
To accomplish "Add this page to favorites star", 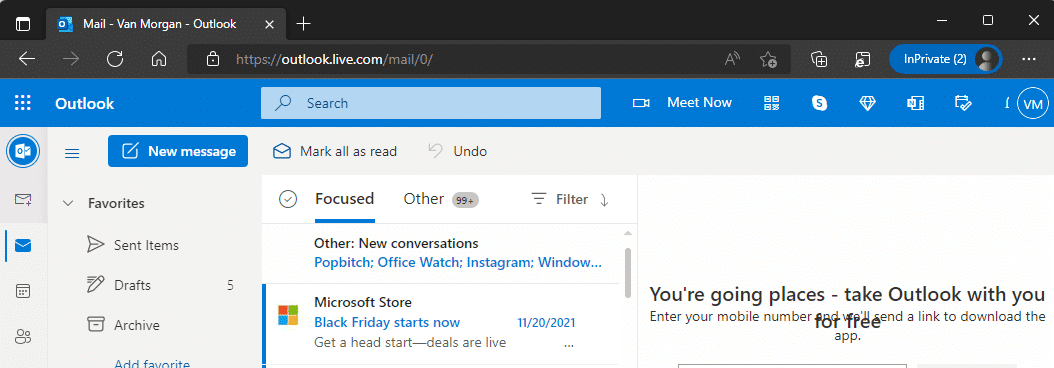I will tap(768, 59).
